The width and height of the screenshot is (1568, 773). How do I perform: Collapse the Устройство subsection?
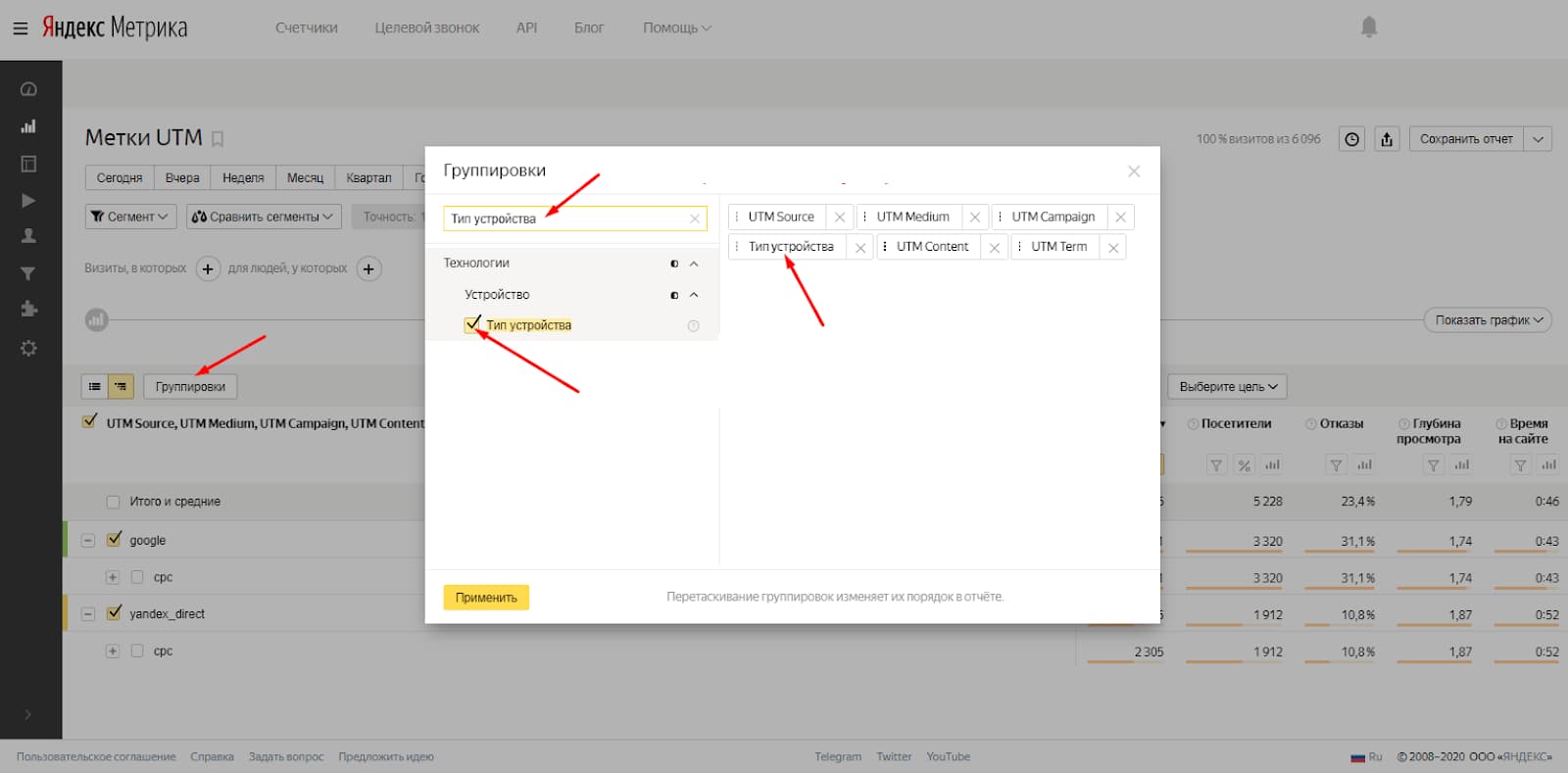click(694, 295)
